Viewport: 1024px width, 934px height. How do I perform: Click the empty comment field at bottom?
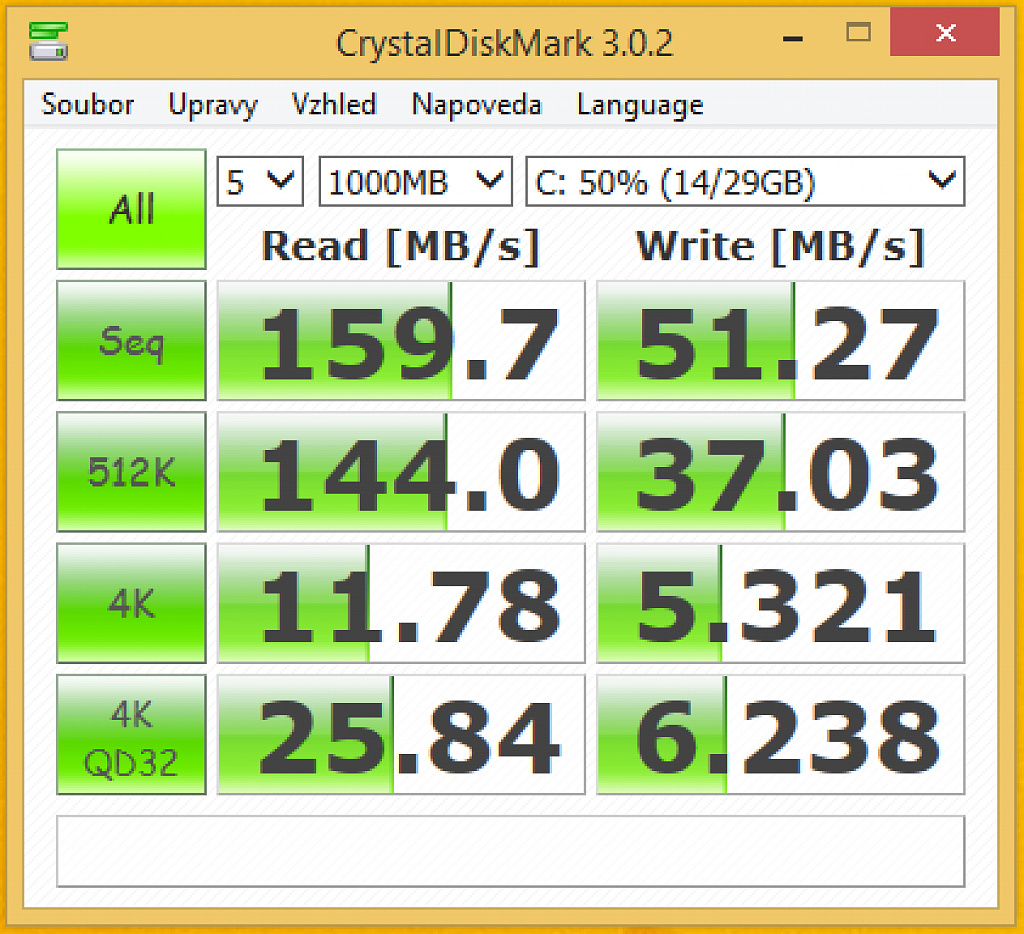point(511,851)
